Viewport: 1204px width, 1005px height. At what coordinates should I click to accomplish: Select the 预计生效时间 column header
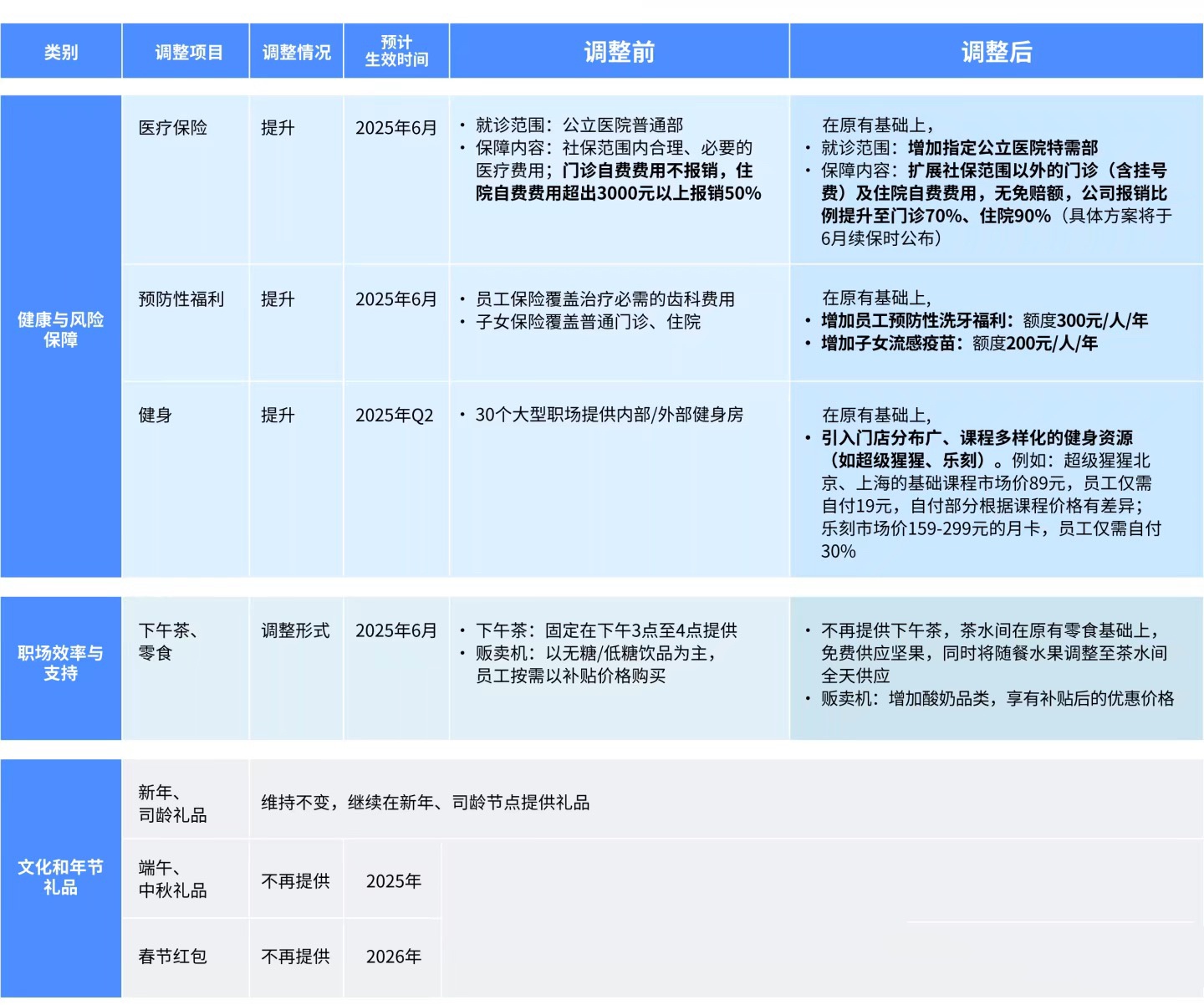(x=396, y=52)
